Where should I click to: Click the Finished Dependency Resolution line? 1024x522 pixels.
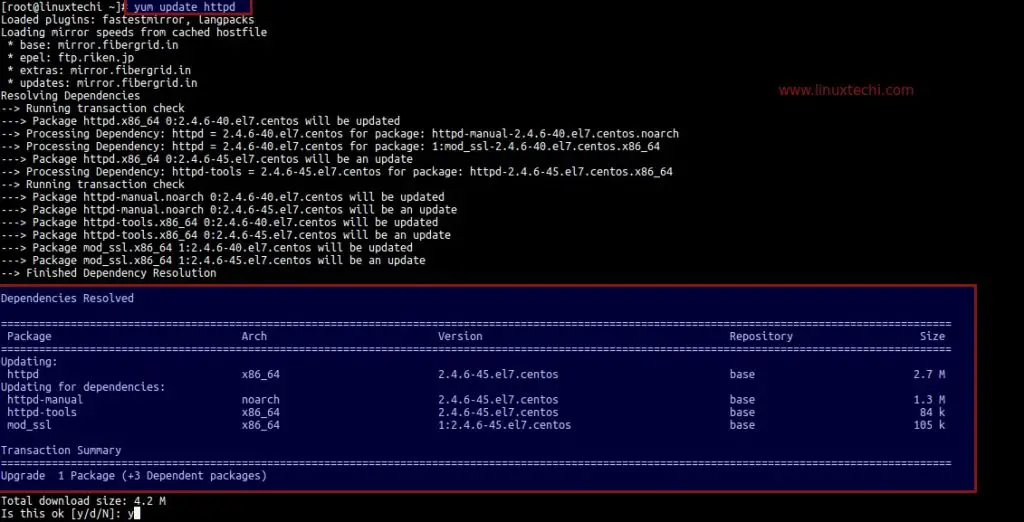click(108, 273)
